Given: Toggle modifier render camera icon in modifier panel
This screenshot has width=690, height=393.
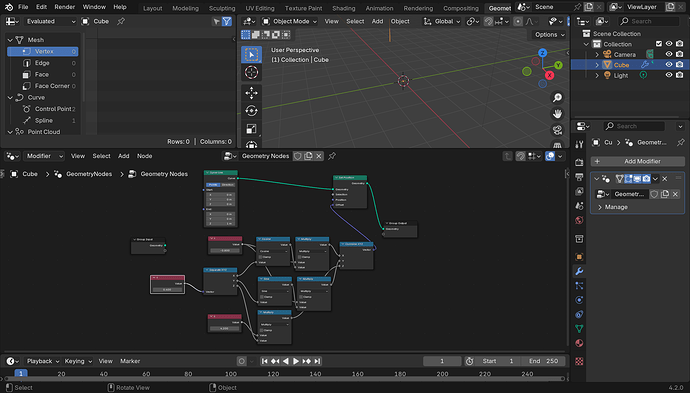Looking at the screenshot, I should coord(646,179).
